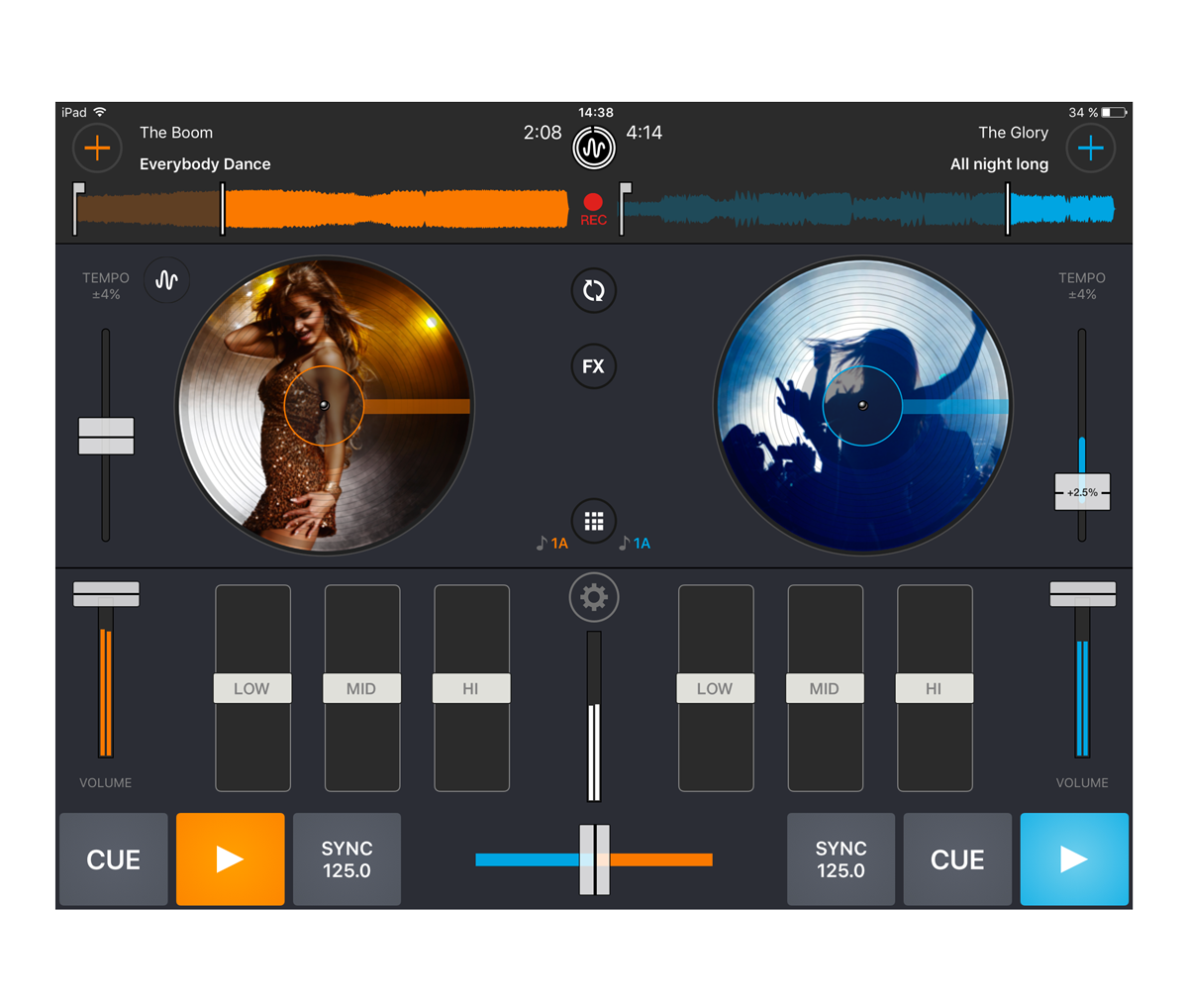
Task: Open the FX panel
Action: (593, 366)
